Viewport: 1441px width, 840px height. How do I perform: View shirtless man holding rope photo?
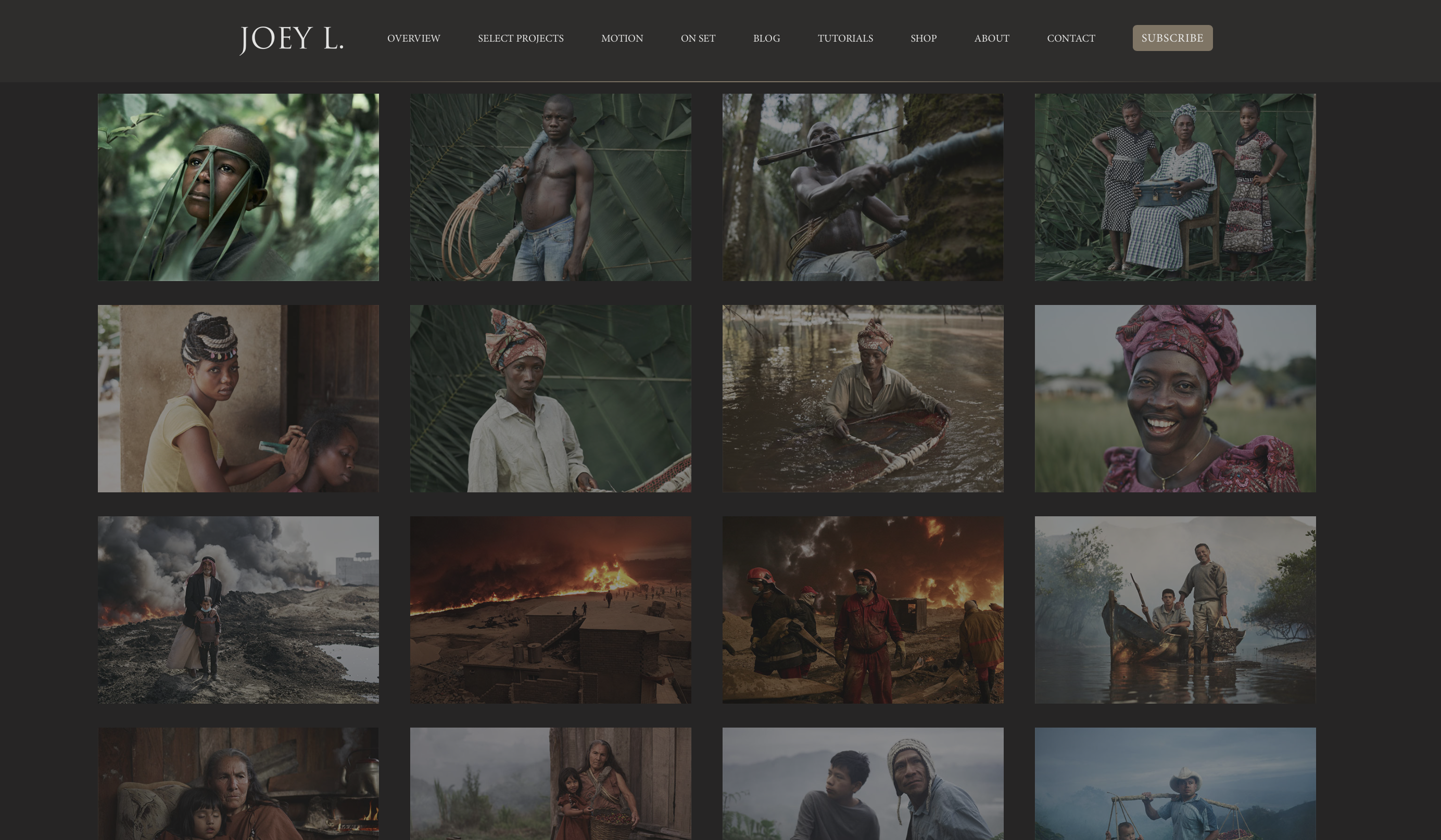550,187
